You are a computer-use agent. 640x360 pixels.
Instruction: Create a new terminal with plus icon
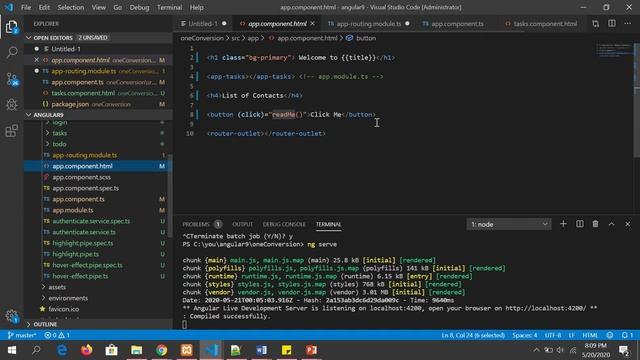pyautogui.click(x=563, y=224)
